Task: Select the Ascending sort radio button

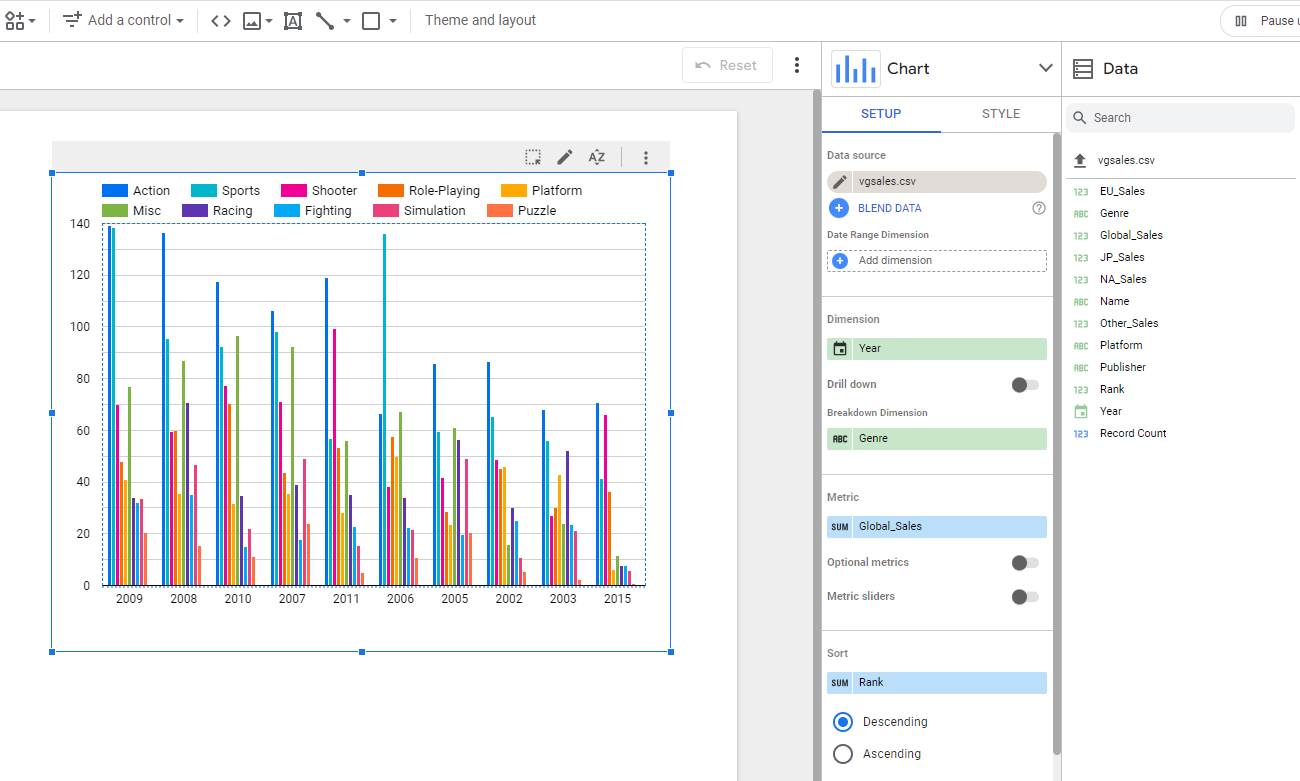Action: [843, 754]
